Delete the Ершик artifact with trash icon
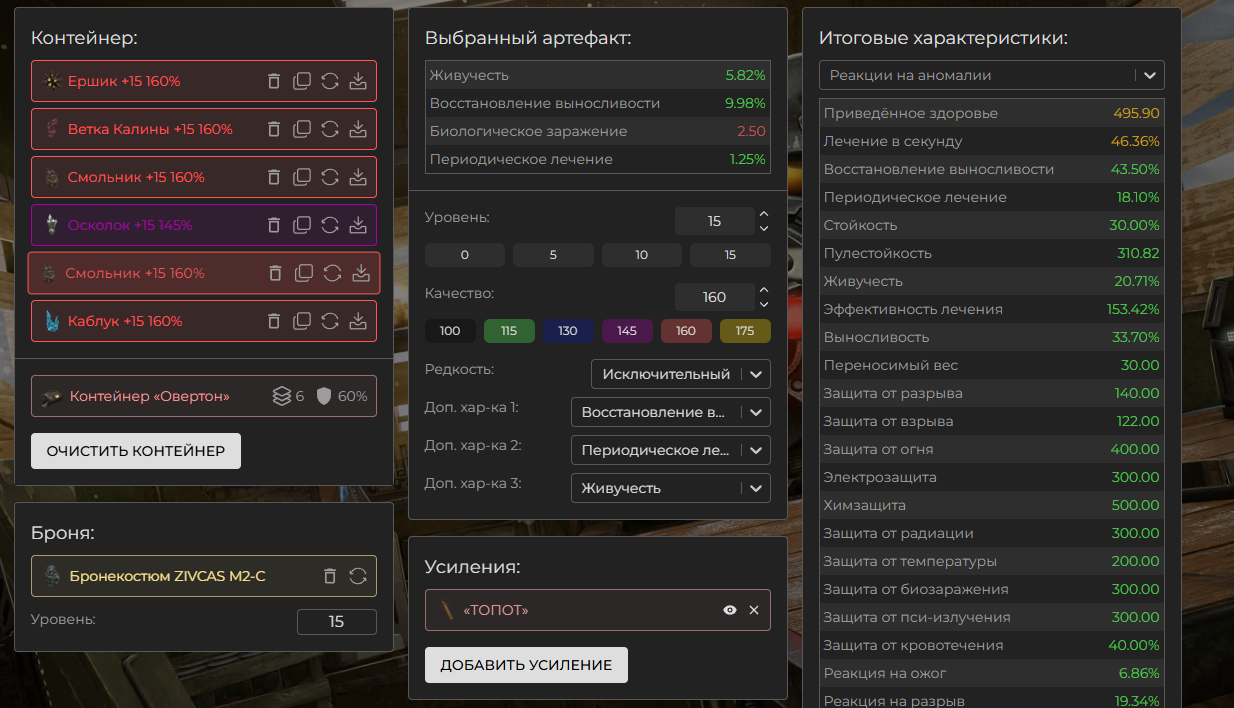 [274, 81]
